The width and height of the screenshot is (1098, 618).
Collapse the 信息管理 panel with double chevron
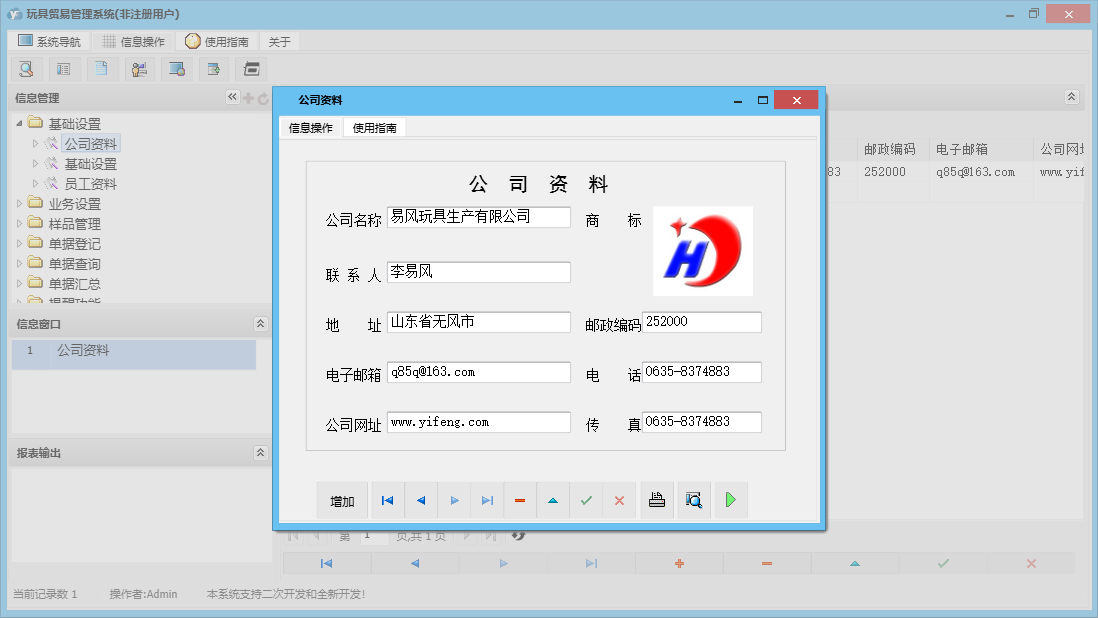[232, 97]
